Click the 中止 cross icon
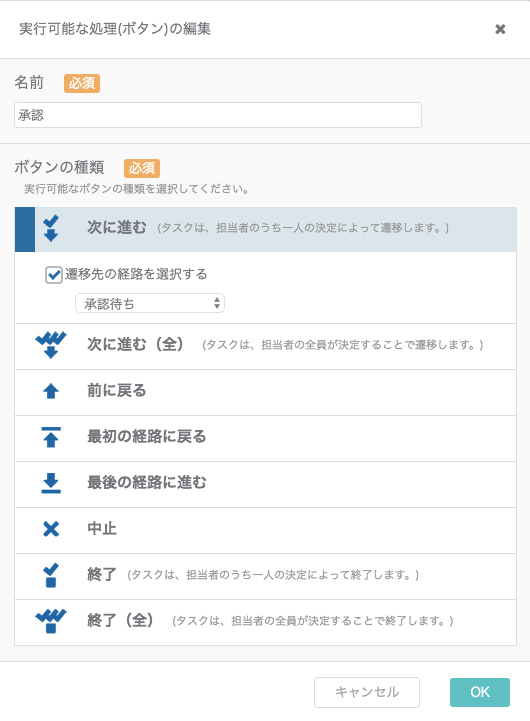Image resolution: width=530 pixels, height=721 pixels. click(51, 529)
